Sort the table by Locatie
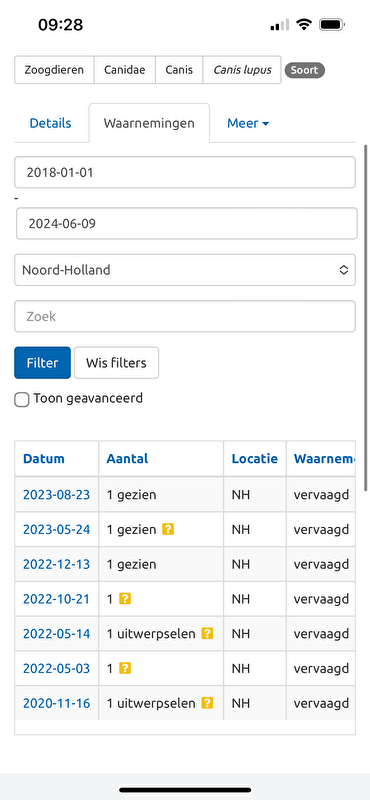Image resolution: width=370 pixels, height=800 pixels. (x=255, y=458)
